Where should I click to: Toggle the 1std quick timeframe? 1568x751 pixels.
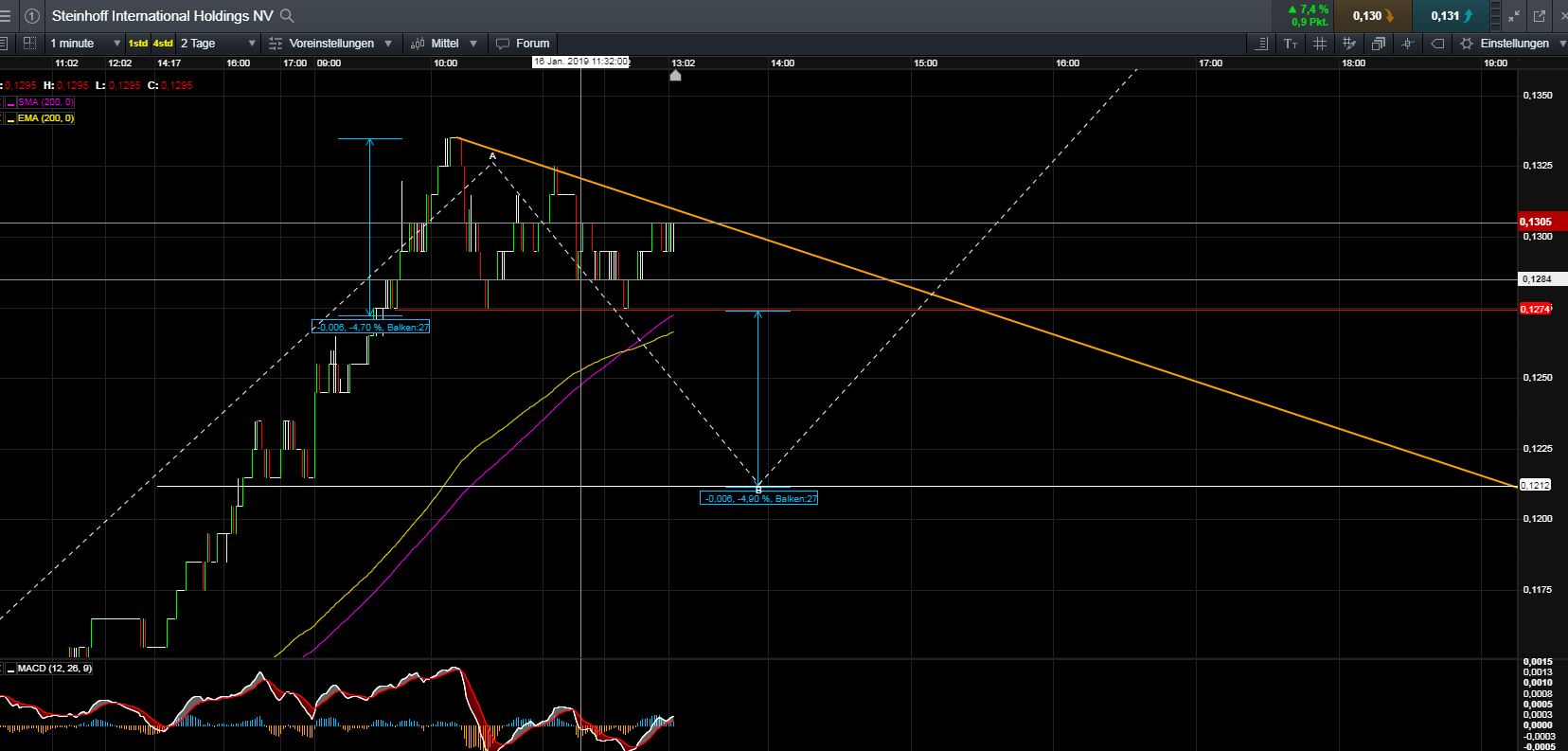coord(138,44)
